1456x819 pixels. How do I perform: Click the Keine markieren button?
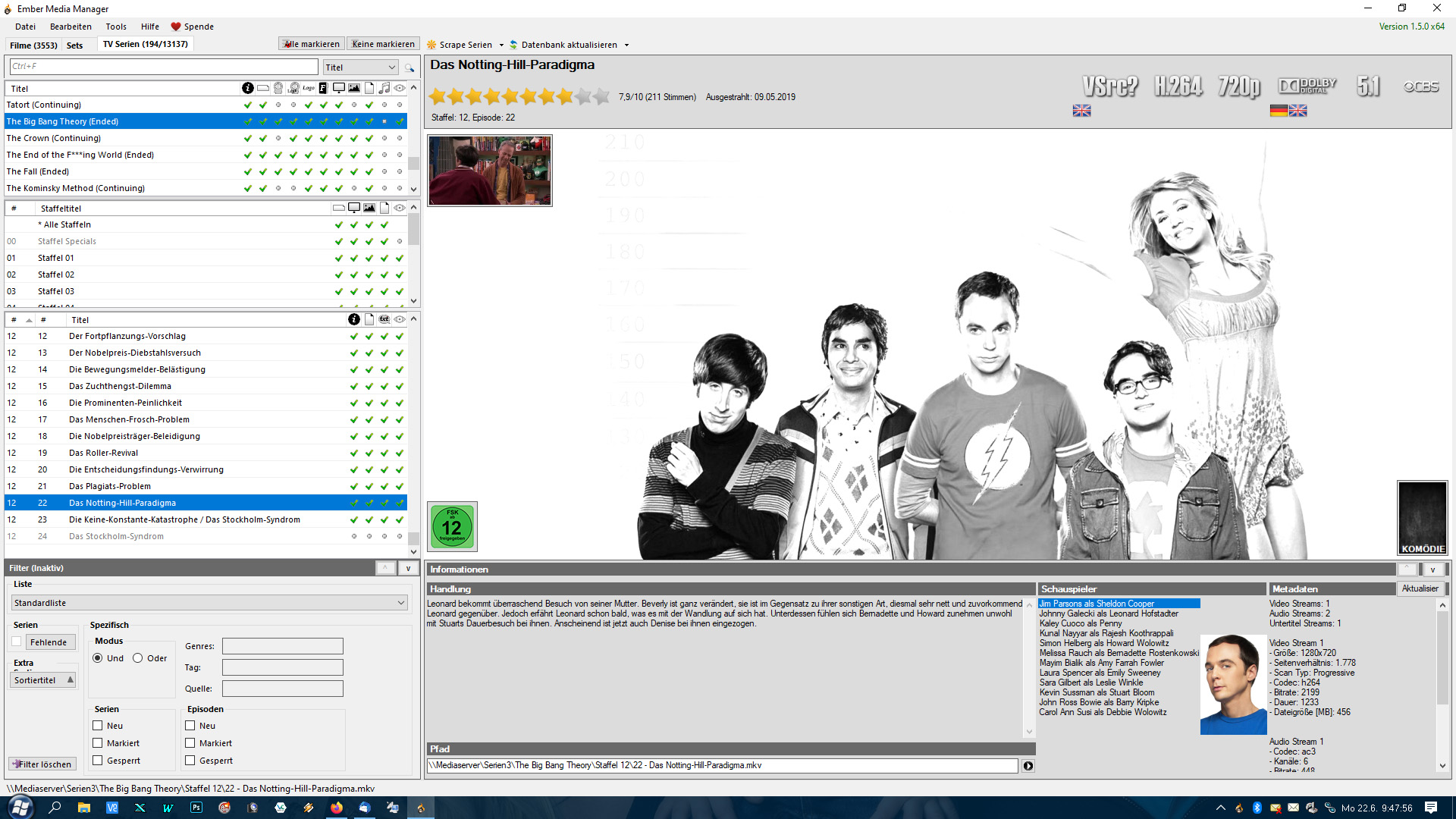click(383, 44)
